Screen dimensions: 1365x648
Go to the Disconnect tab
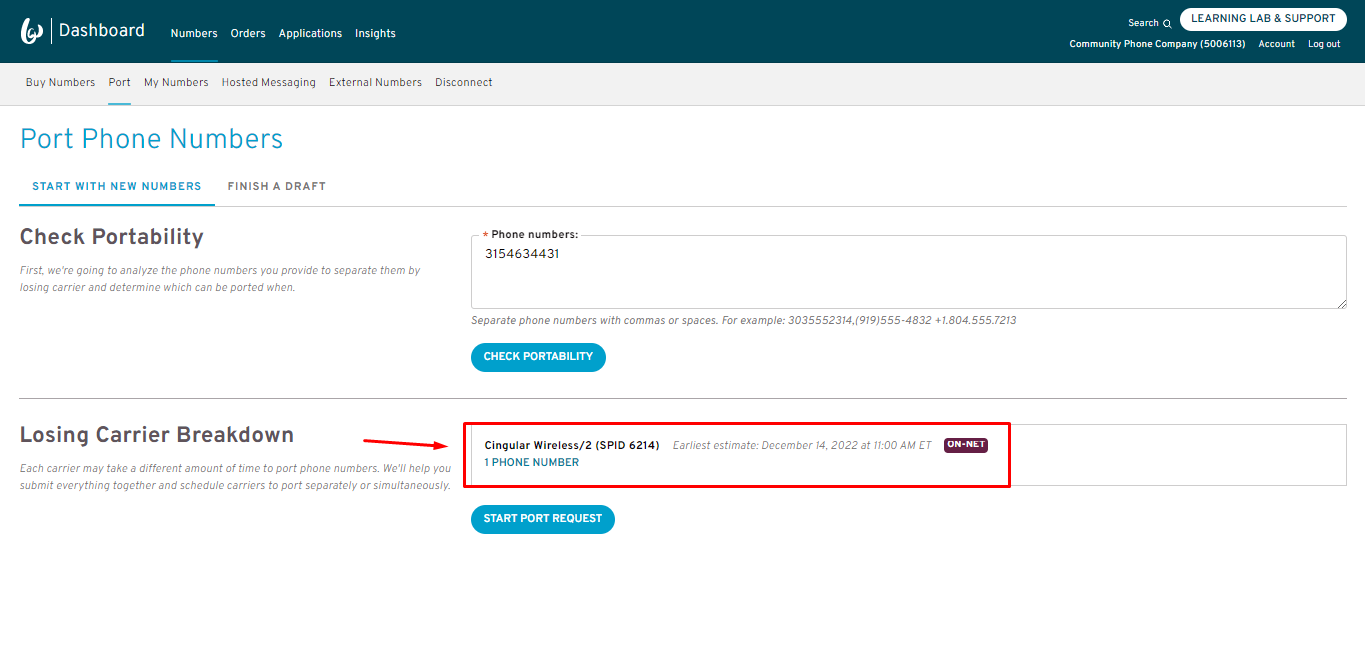463,82
